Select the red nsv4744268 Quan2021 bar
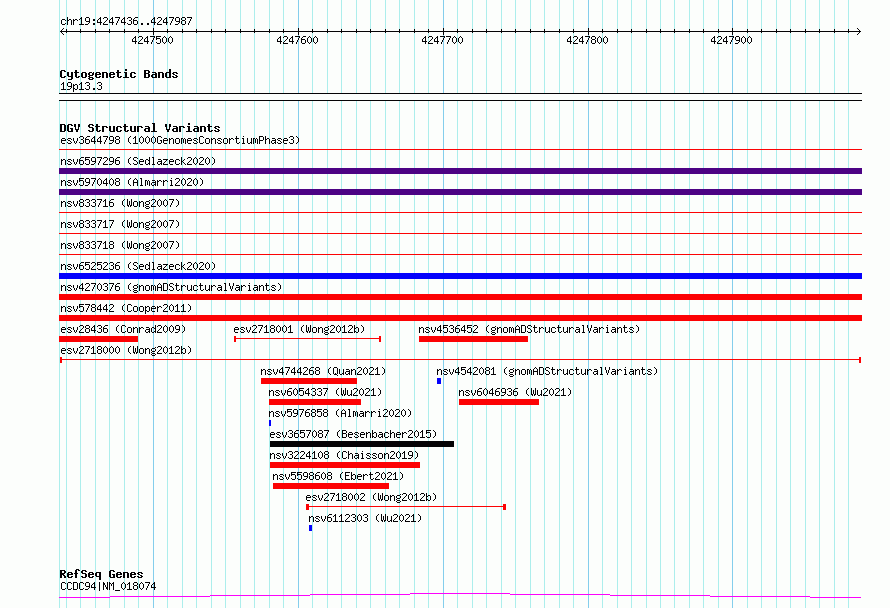Image resolution: width=890 pixels, height=608 pixels. click(x=309, y=381)
